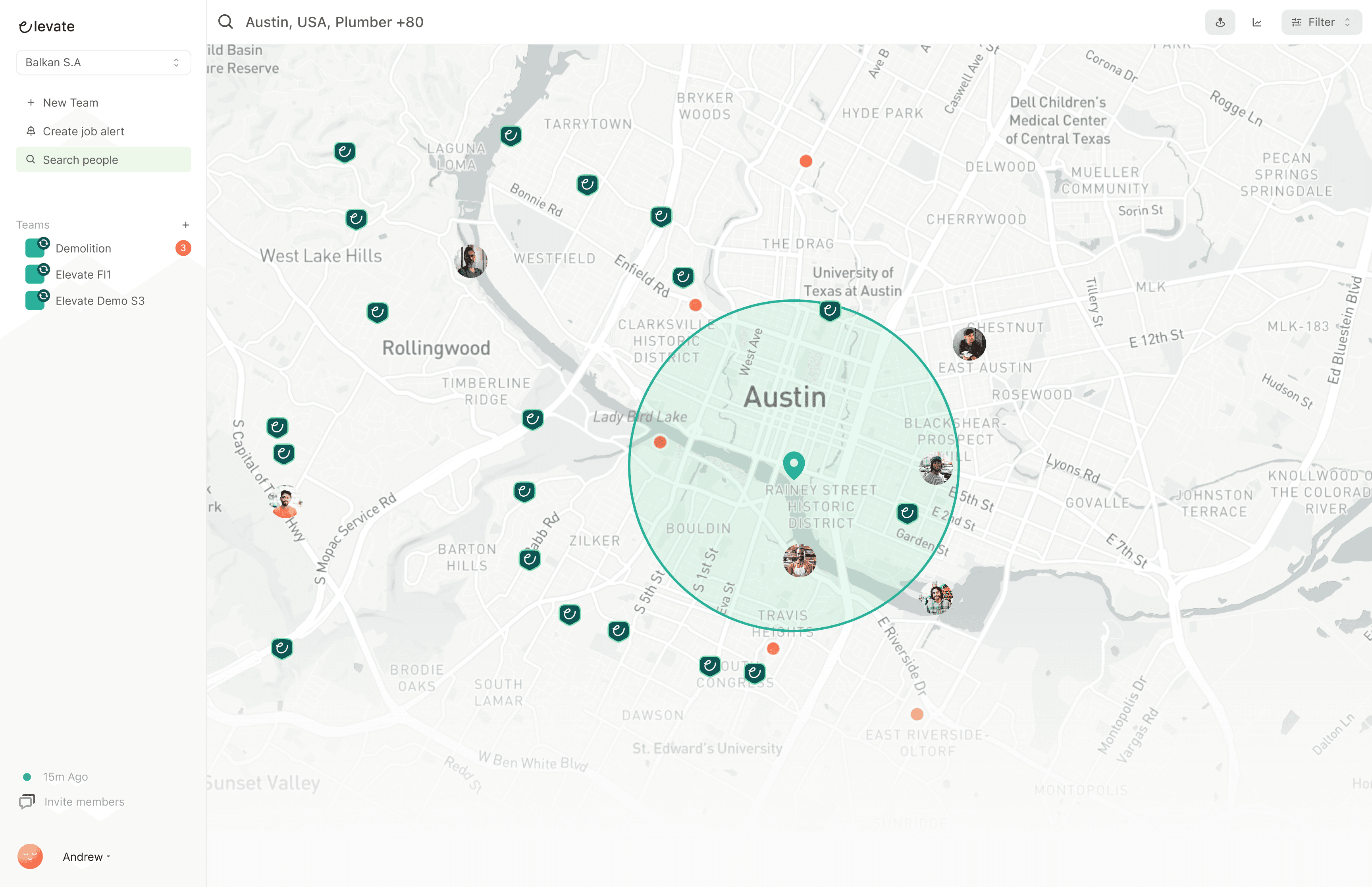Open the Elevate Demo S3 team

(100, 301)
